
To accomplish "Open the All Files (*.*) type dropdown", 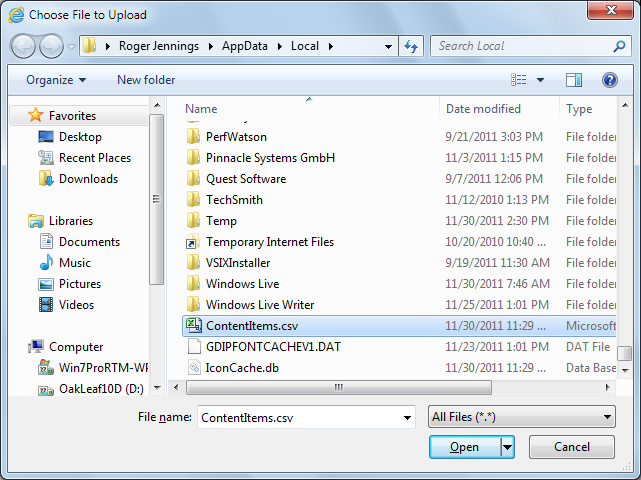I will tap(522, 417).
